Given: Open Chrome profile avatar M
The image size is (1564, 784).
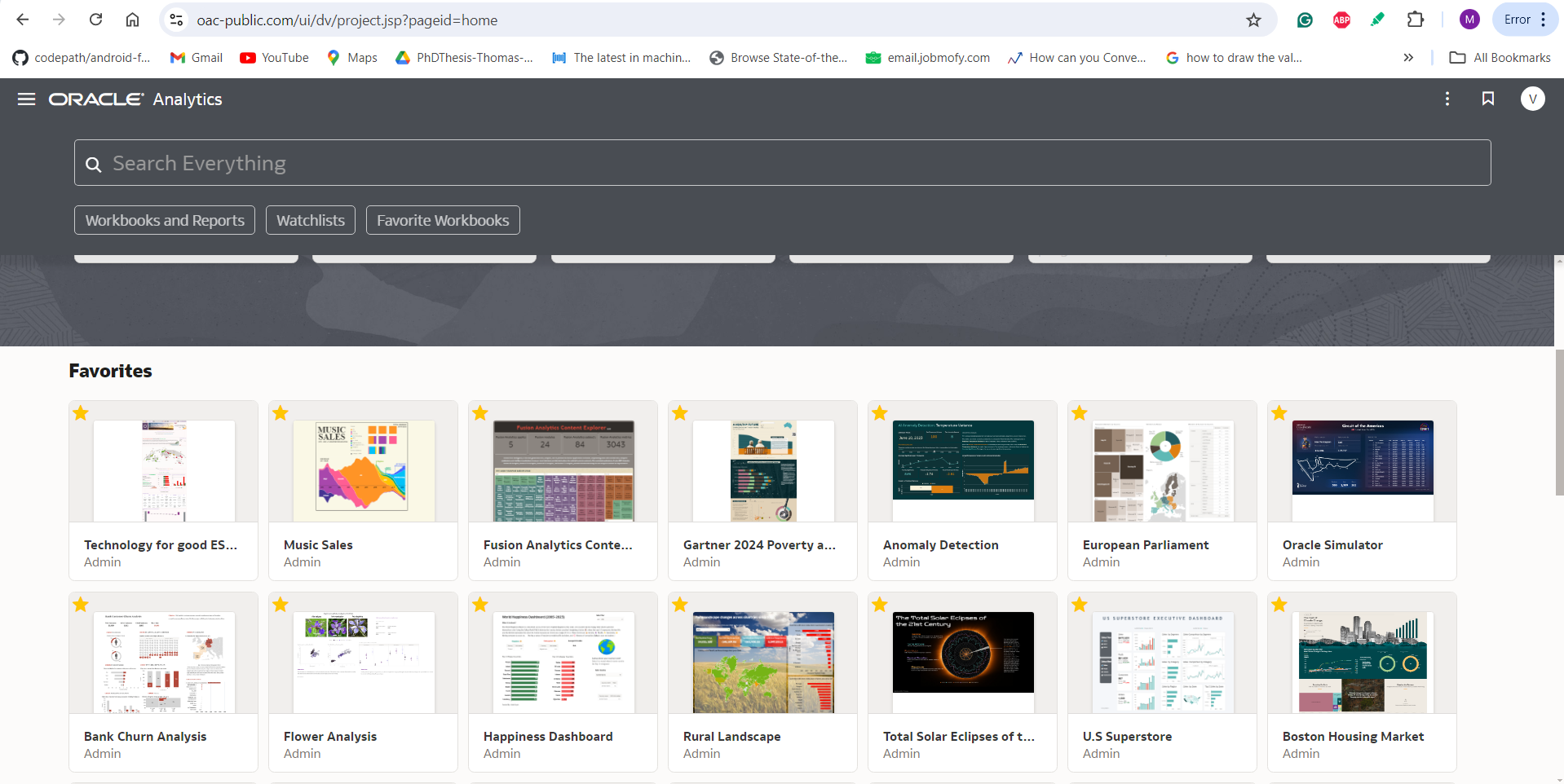Looking at the screenshot, I should point(1469,20).
